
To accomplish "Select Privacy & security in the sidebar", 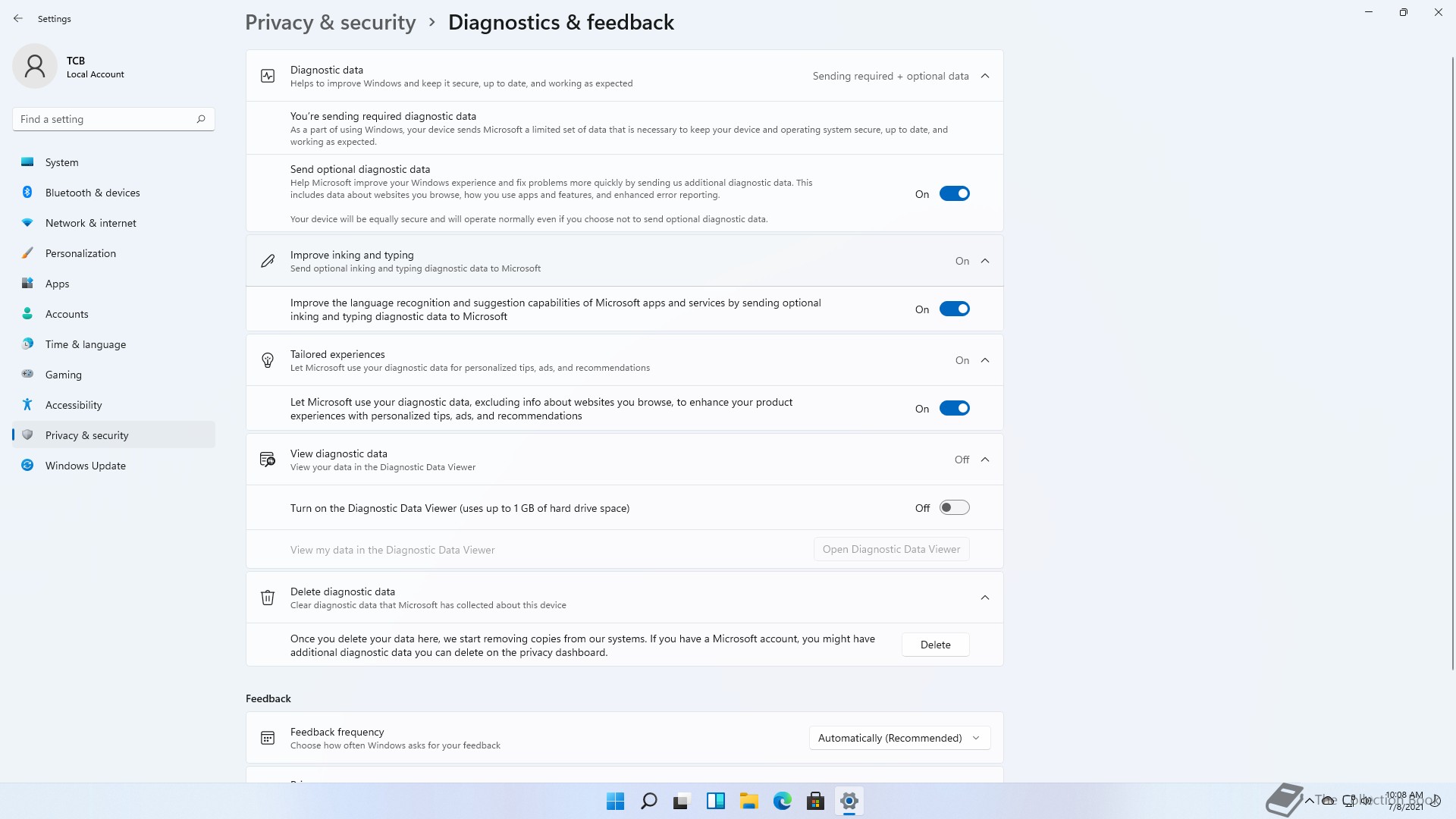I will tap(114, 435).
